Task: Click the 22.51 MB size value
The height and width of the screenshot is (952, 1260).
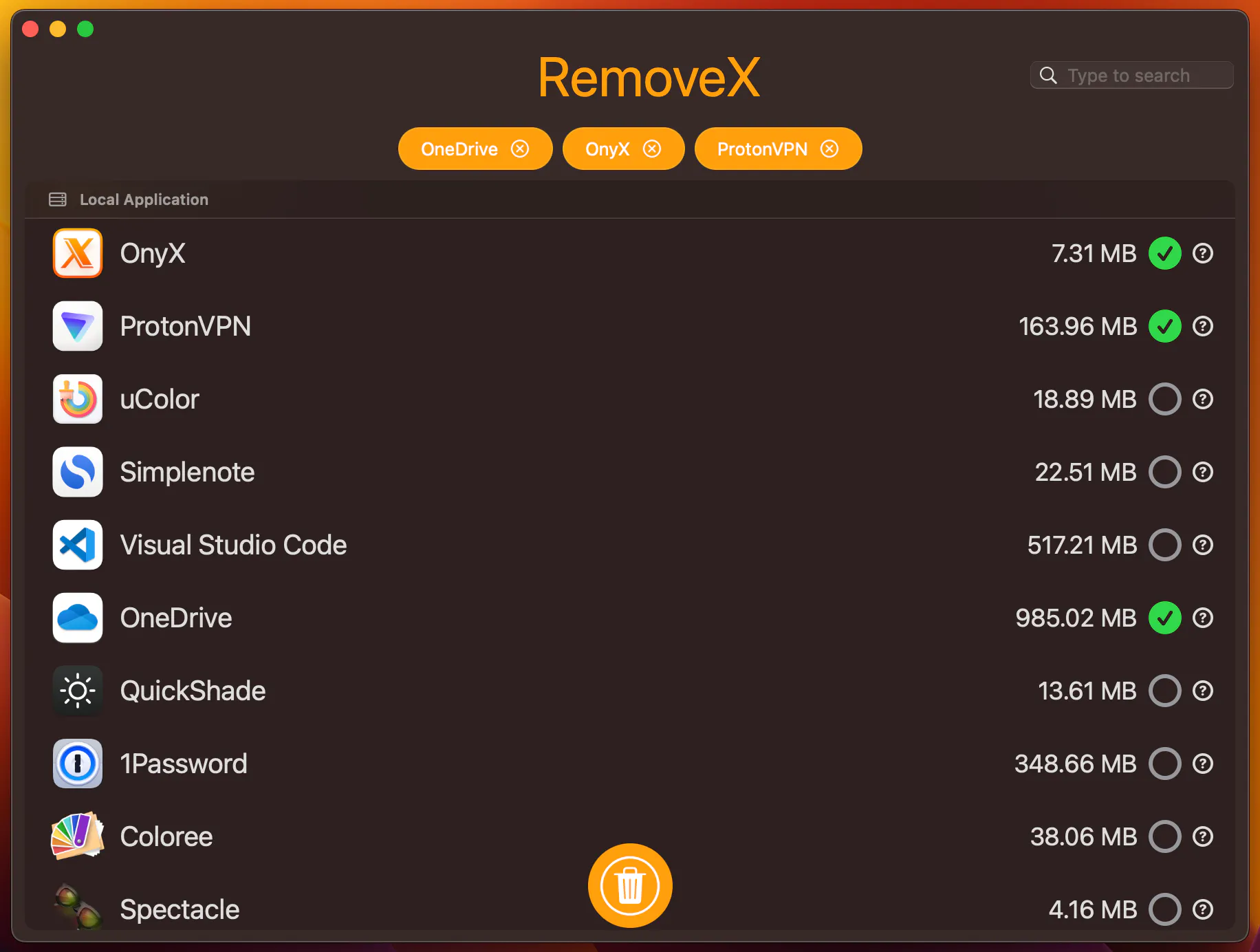Action: click(x=1085, y=472)
